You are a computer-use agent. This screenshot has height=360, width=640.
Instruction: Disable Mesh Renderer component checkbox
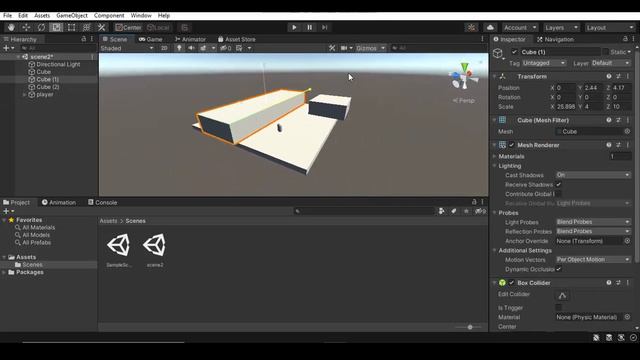(x=512, y=145)
